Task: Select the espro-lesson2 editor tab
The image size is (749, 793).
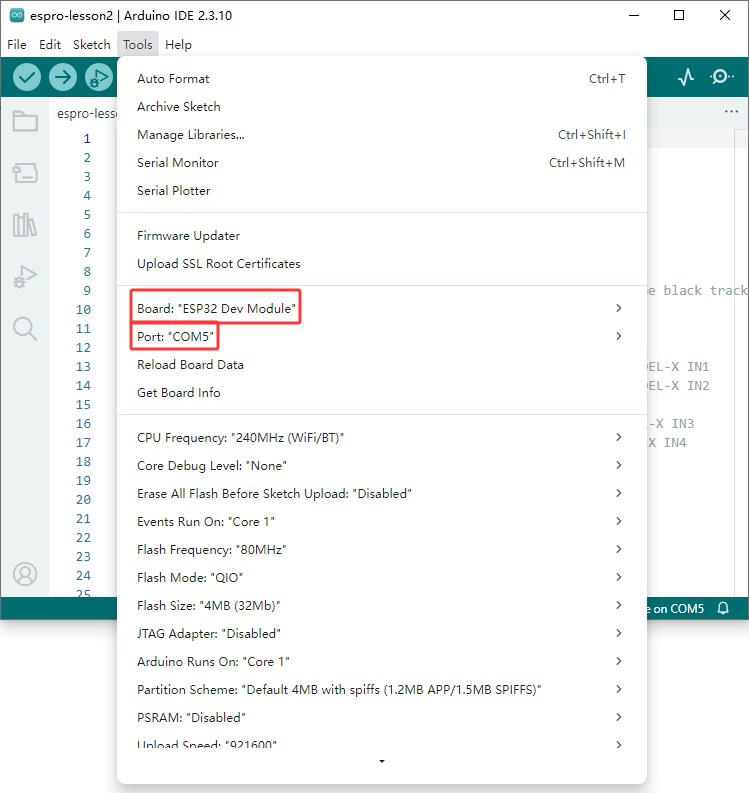Action: [x=86, y=113]
